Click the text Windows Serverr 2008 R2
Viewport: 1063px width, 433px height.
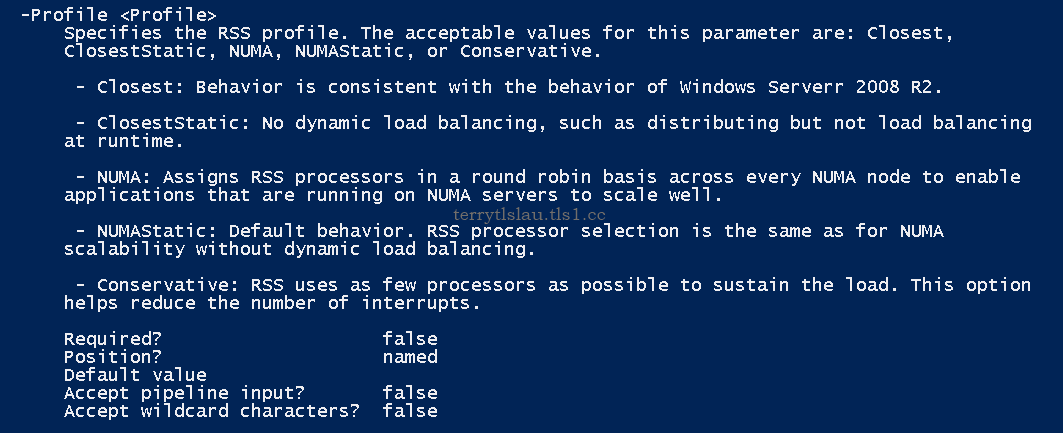[x=810, y=87]
